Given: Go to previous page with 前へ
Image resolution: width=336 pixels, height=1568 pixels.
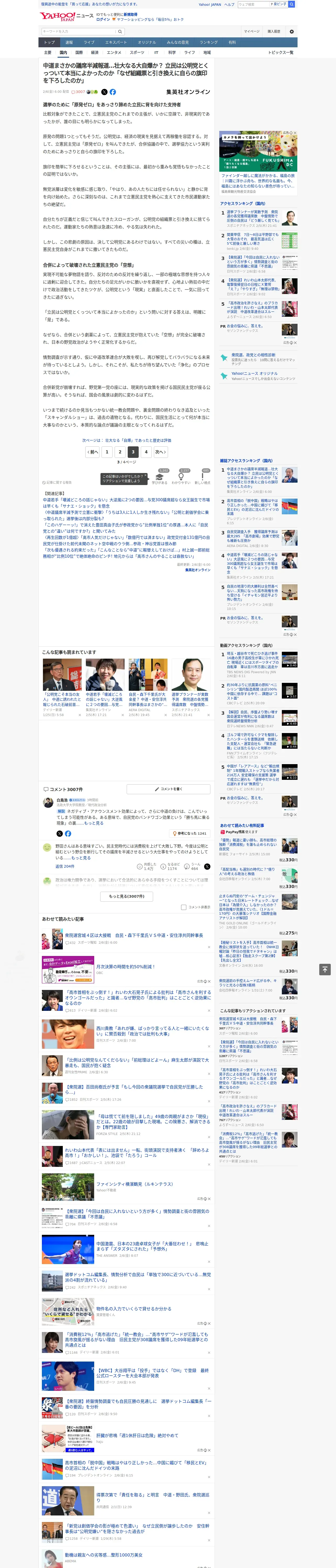Looking at the screenshot, I should coord(93,452).
